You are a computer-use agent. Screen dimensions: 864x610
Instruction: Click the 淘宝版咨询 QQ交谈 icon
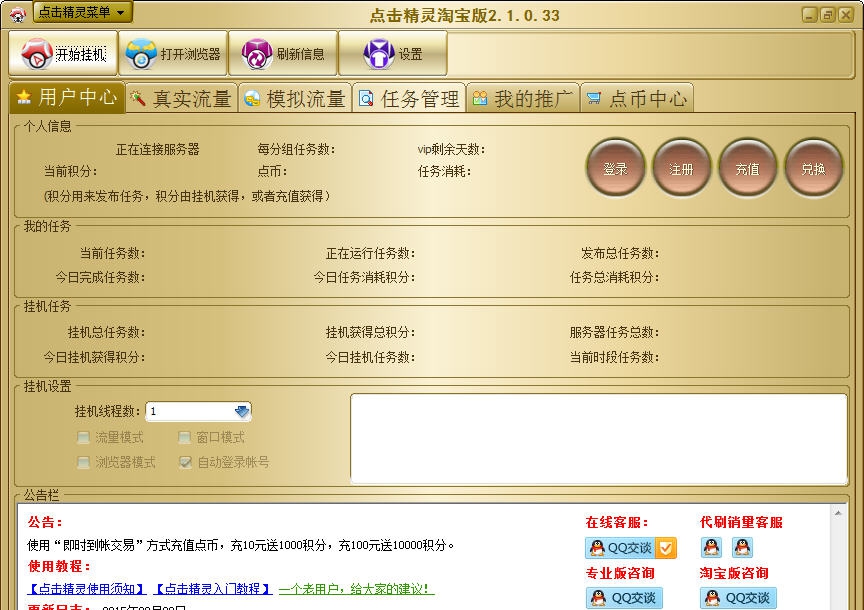coord(736,598)
